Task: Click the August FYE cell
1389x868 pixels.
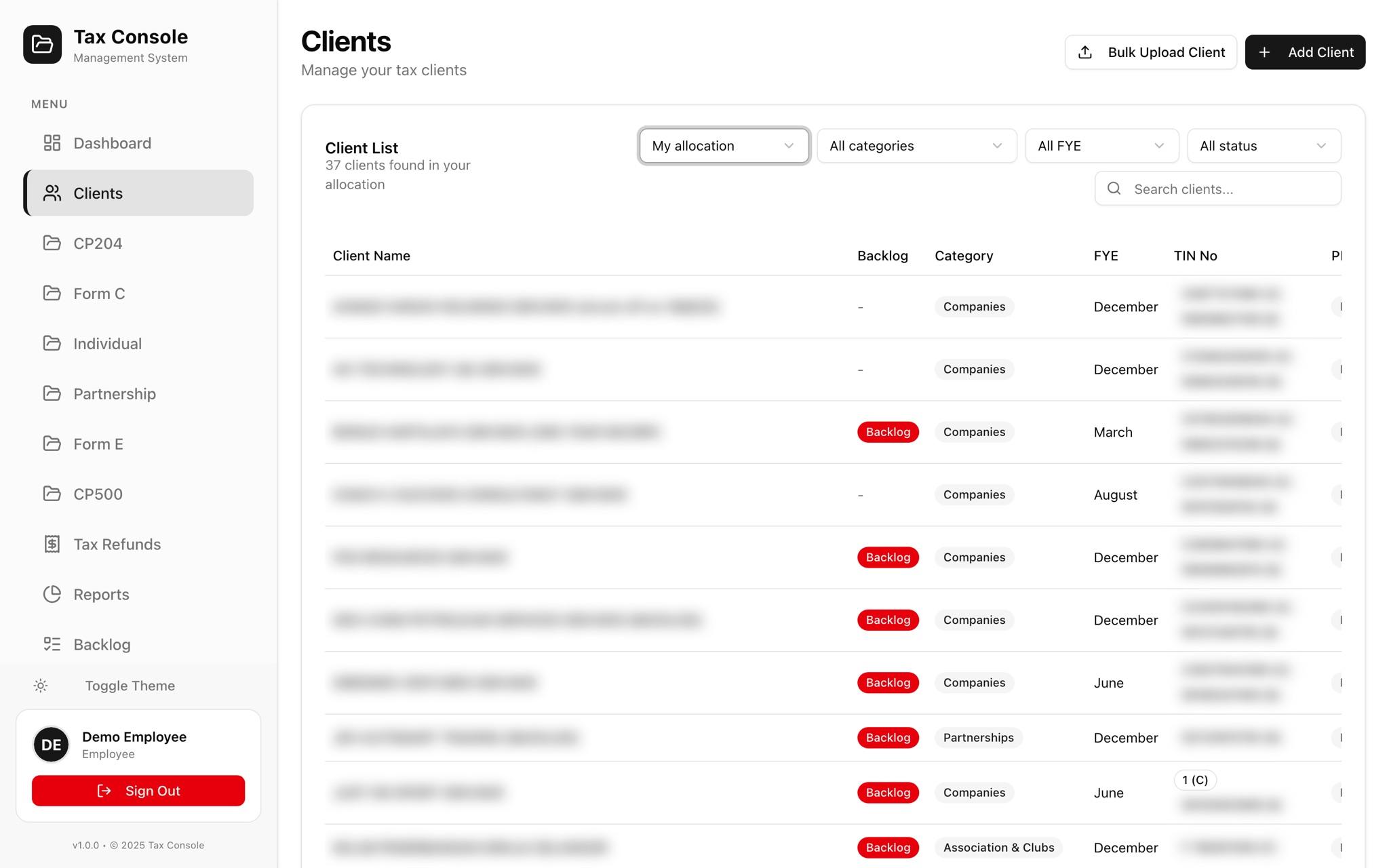Action: coord(1115,495)
